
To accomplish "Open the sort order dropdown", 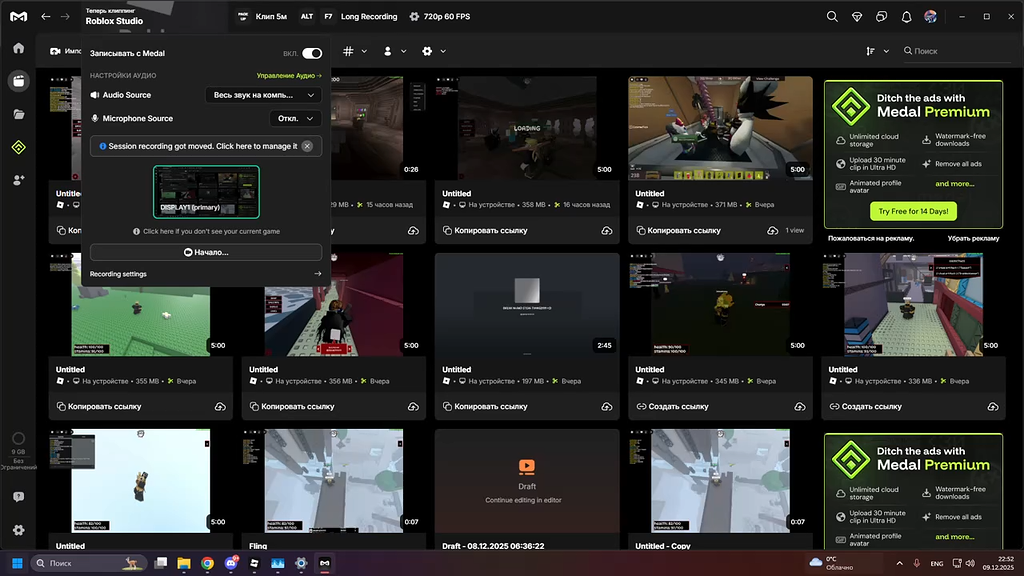I will tap(877, 51).
